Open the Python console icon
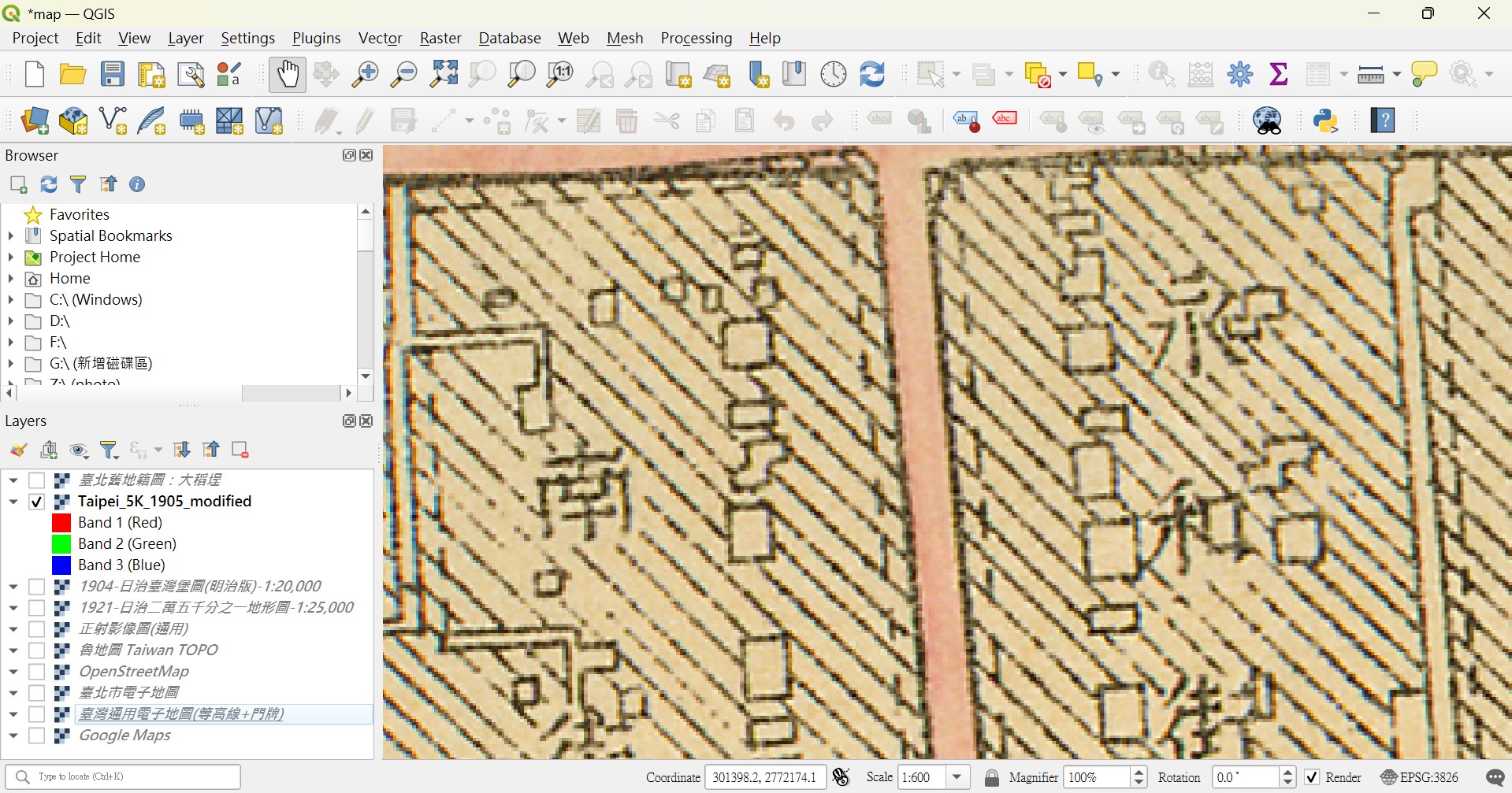Screen dimensions: 1512x793 (1326, 121)
